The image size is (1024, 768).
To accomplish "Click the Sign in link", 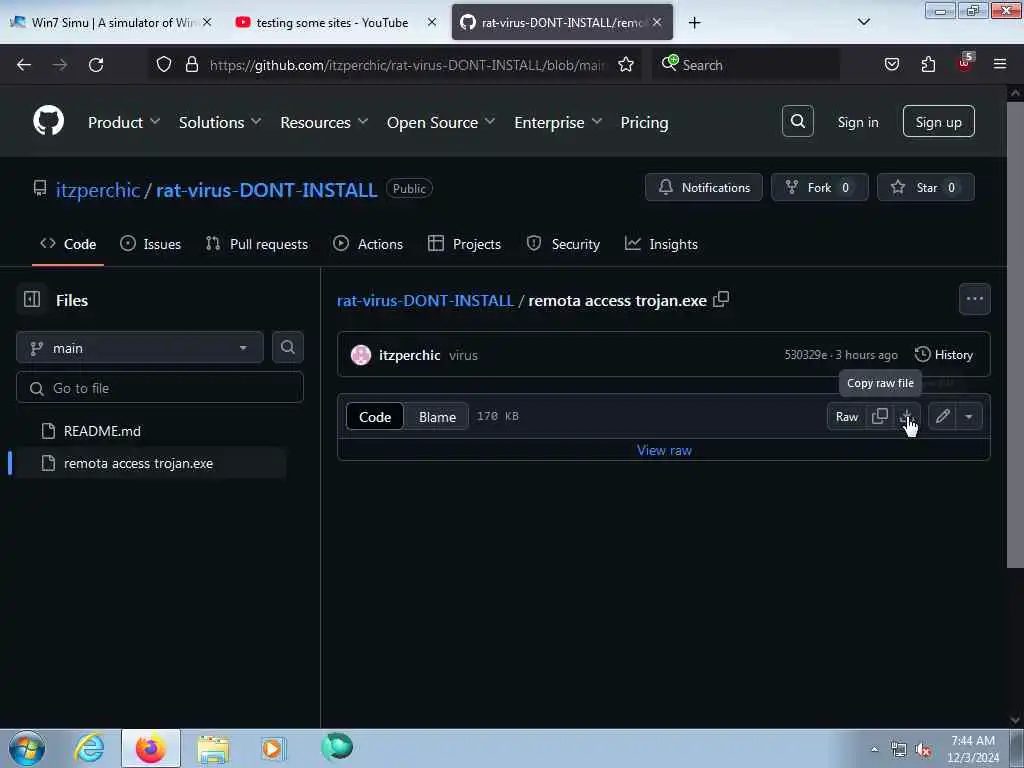I will coord(857,122).
